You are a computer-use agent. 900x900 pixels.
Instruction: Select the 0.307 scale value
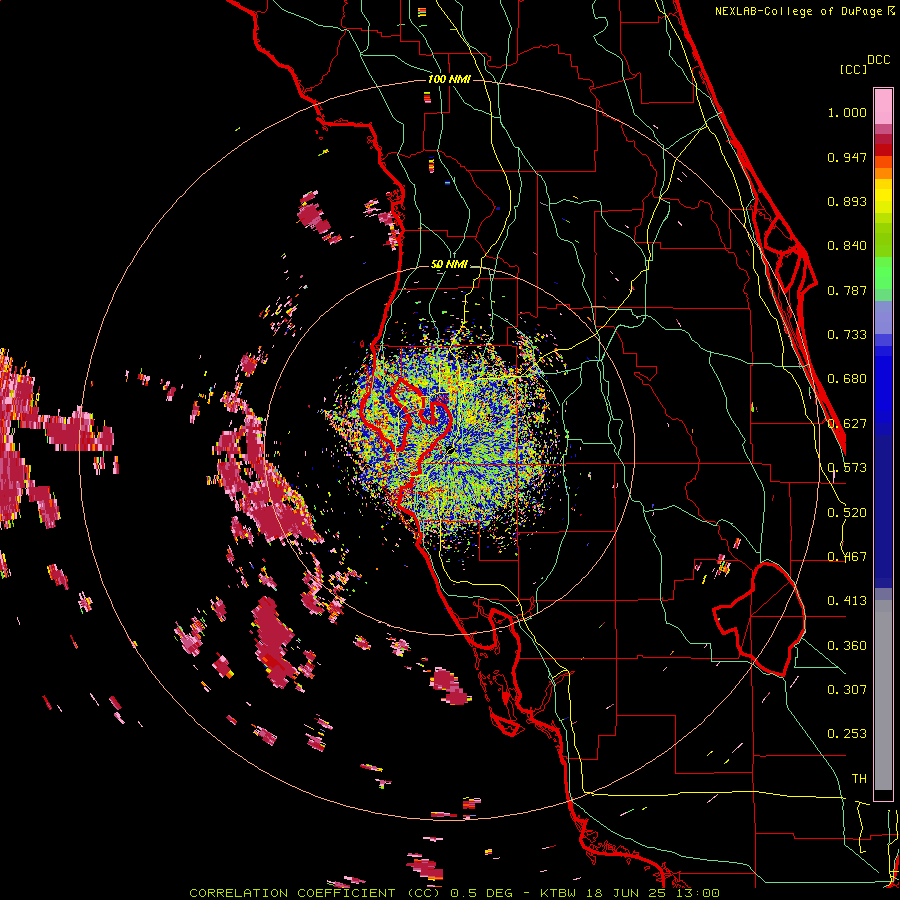pyautogui.click(x=847, y=690)
